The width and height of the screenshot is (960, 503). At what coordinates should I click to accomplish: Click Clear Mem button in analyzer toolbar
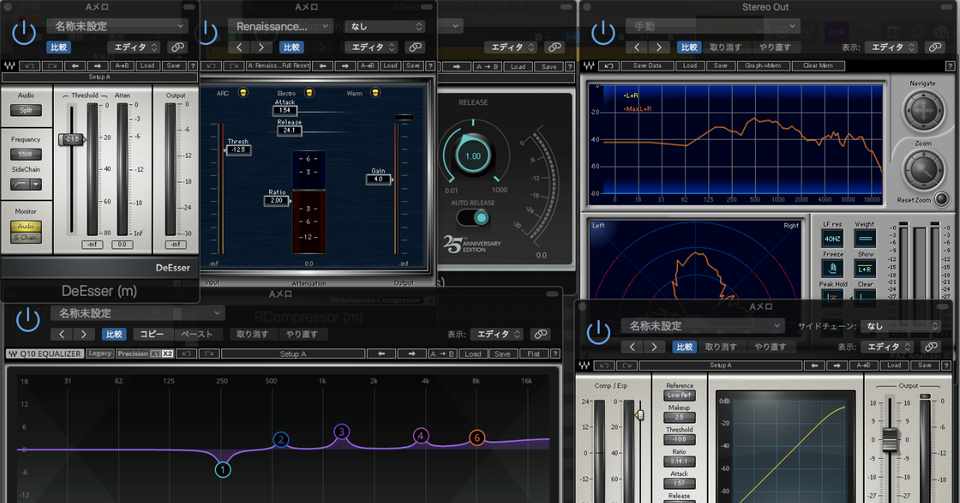tap(818, 65)
